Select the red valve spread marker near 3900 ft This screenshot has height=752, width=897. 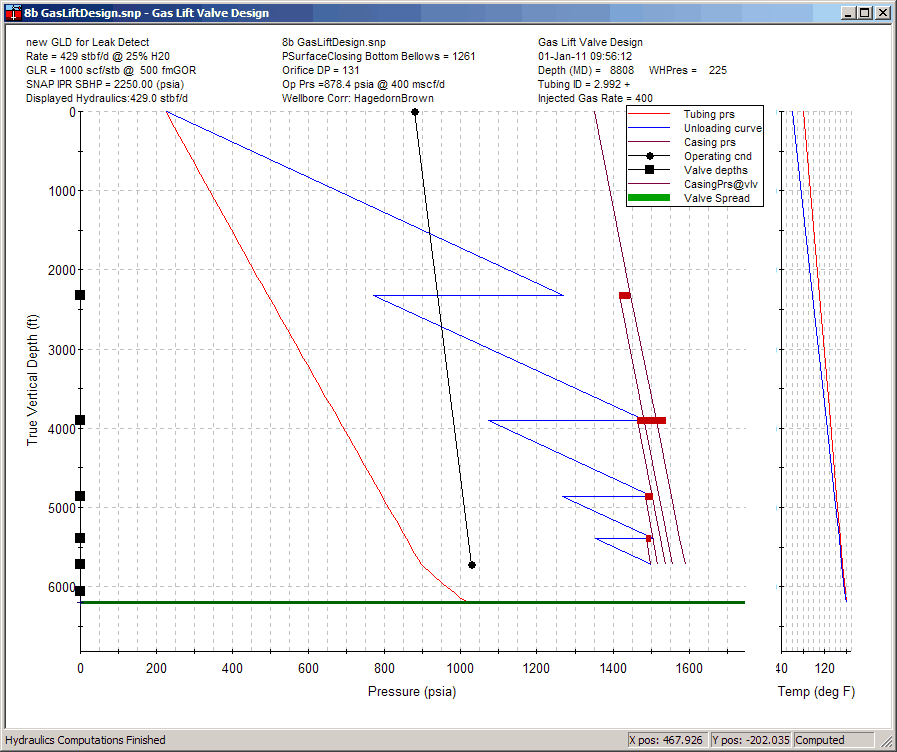[x=652, y=420]
